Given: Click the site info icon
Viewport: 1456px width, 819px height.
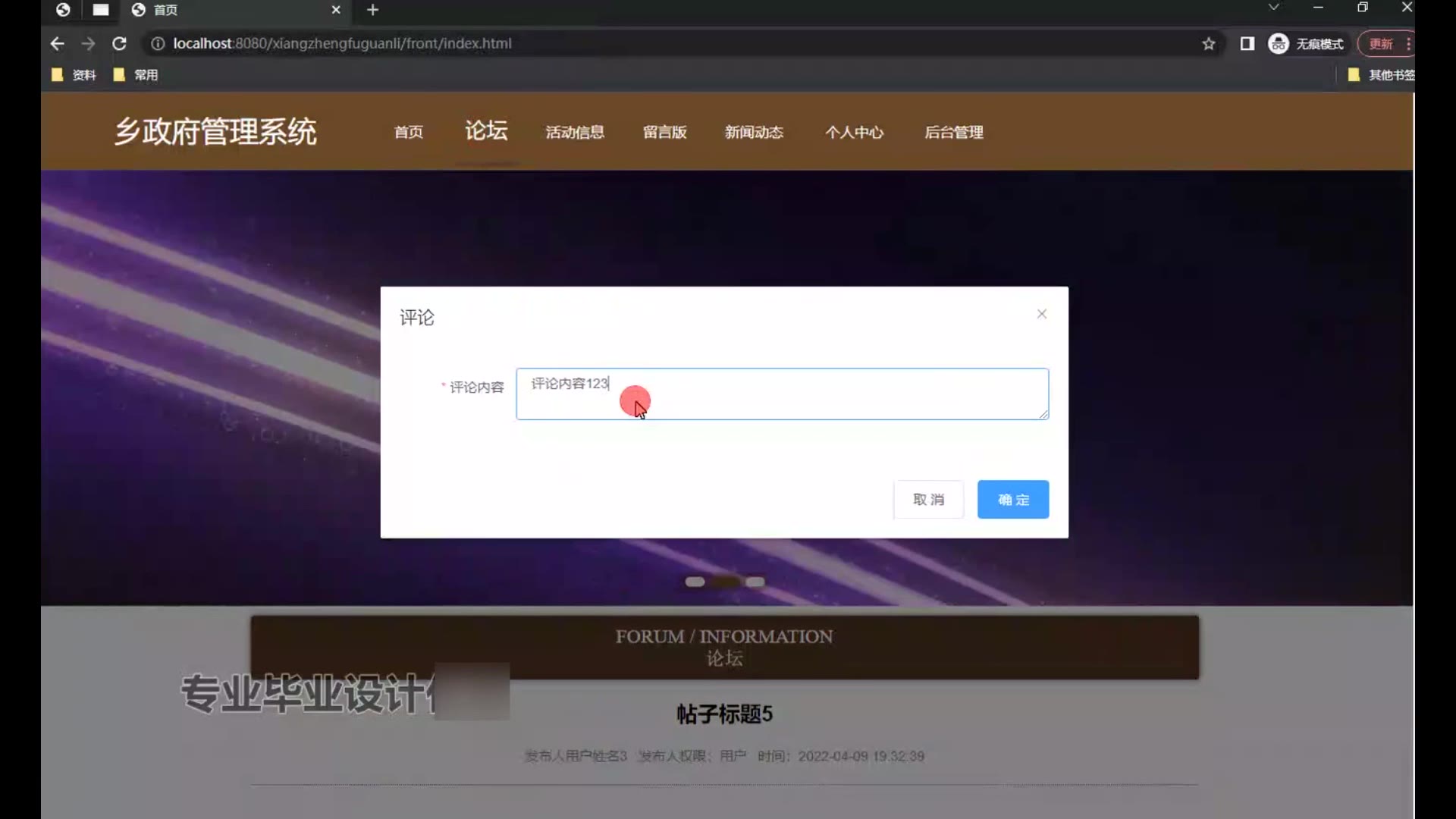Looking at the screenshot, I should (x=157, y=44).
